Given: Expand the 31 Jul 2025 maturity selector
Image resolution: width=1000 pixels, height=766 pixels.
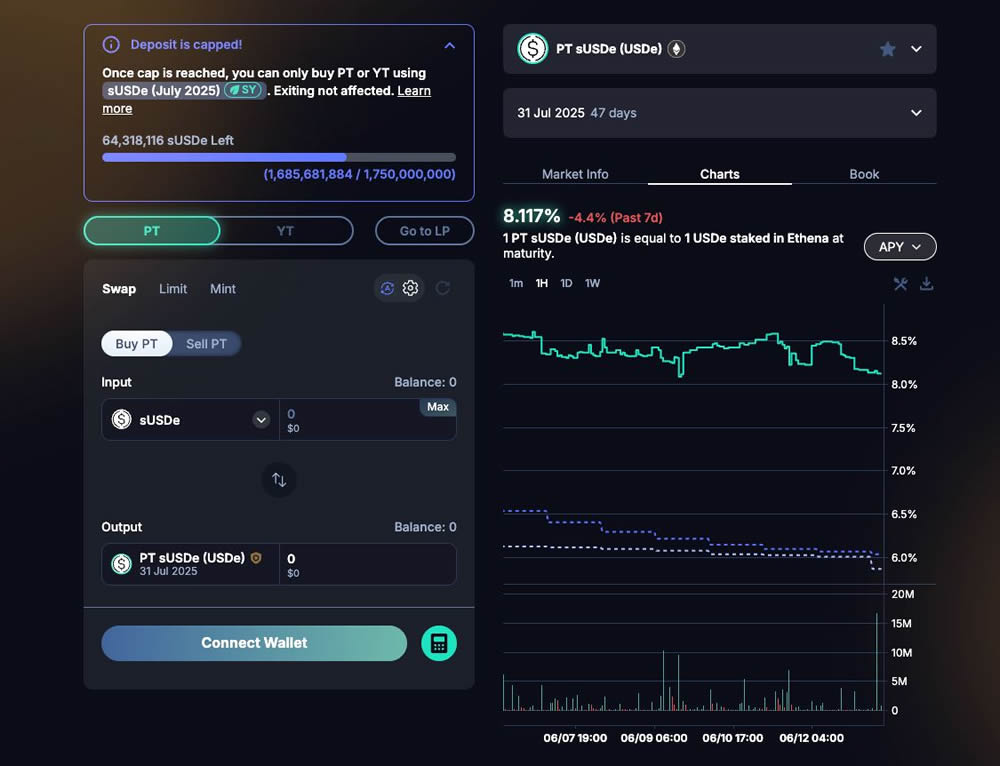Looking at the screenshot, I should click(x=916, y=113).
